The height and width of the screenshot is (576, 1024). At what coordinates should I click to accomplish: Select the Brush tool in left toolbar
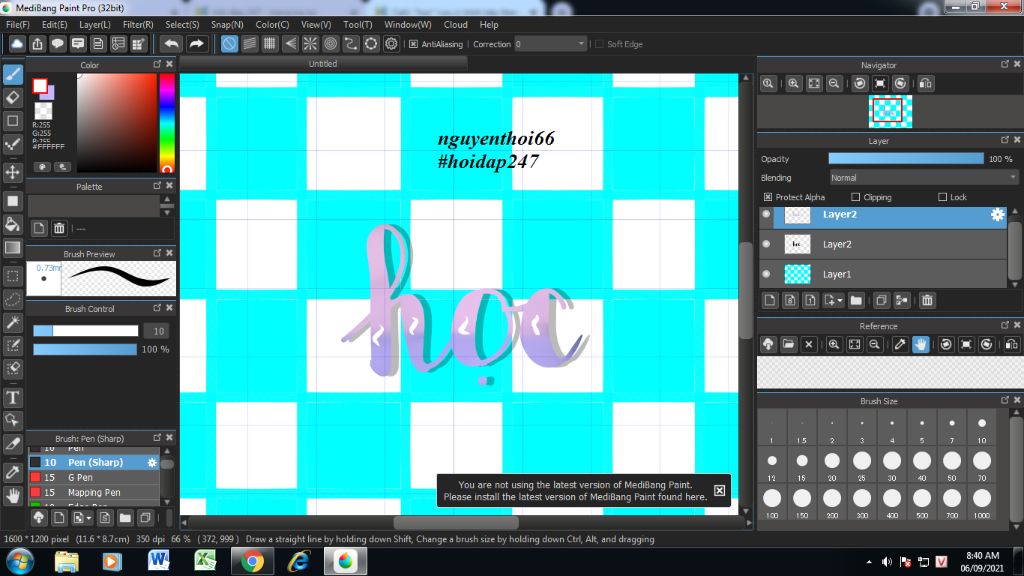click(12, 74)
